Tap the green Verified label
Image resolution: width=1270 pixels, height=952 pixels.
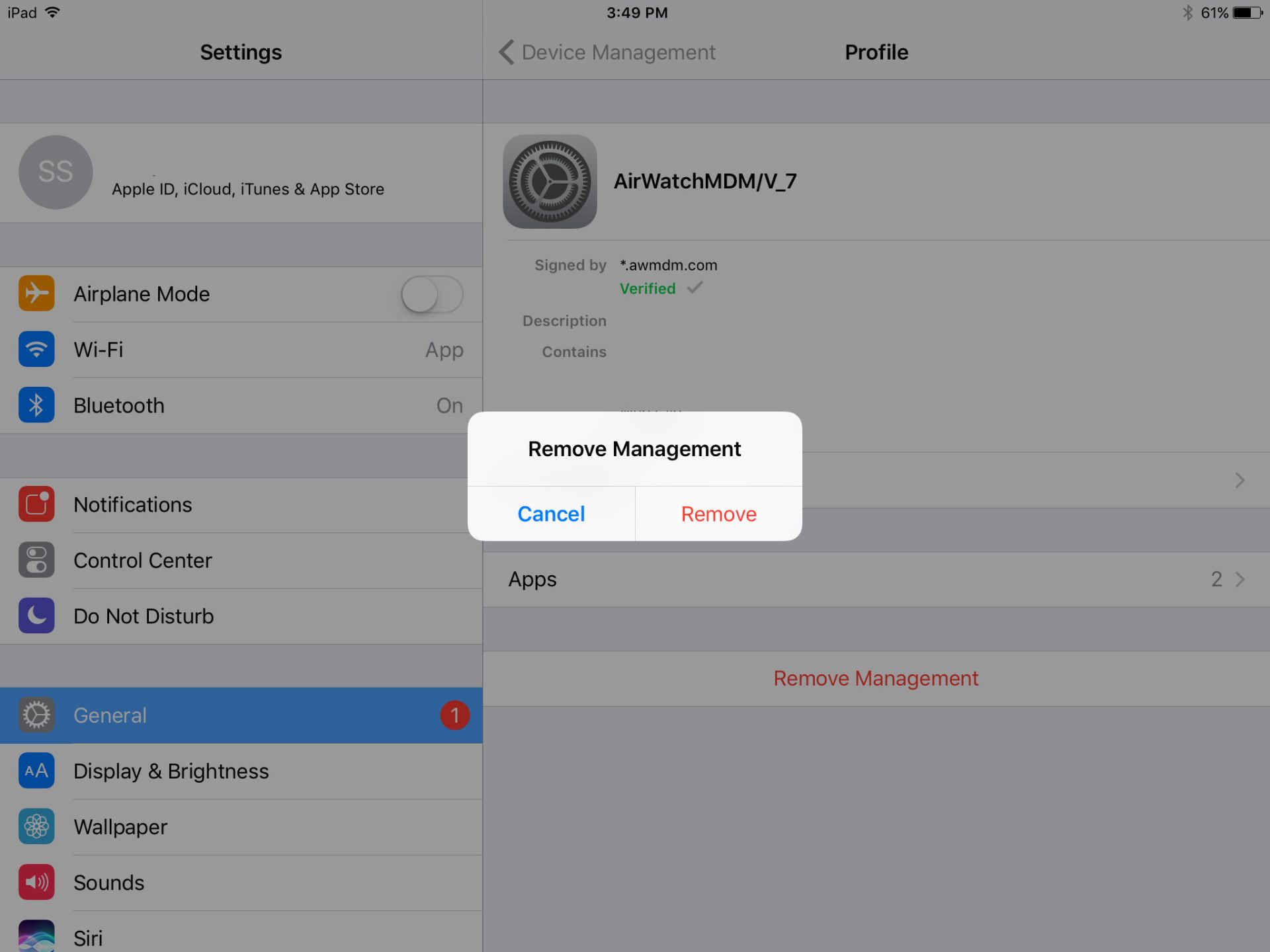(648, 288)
